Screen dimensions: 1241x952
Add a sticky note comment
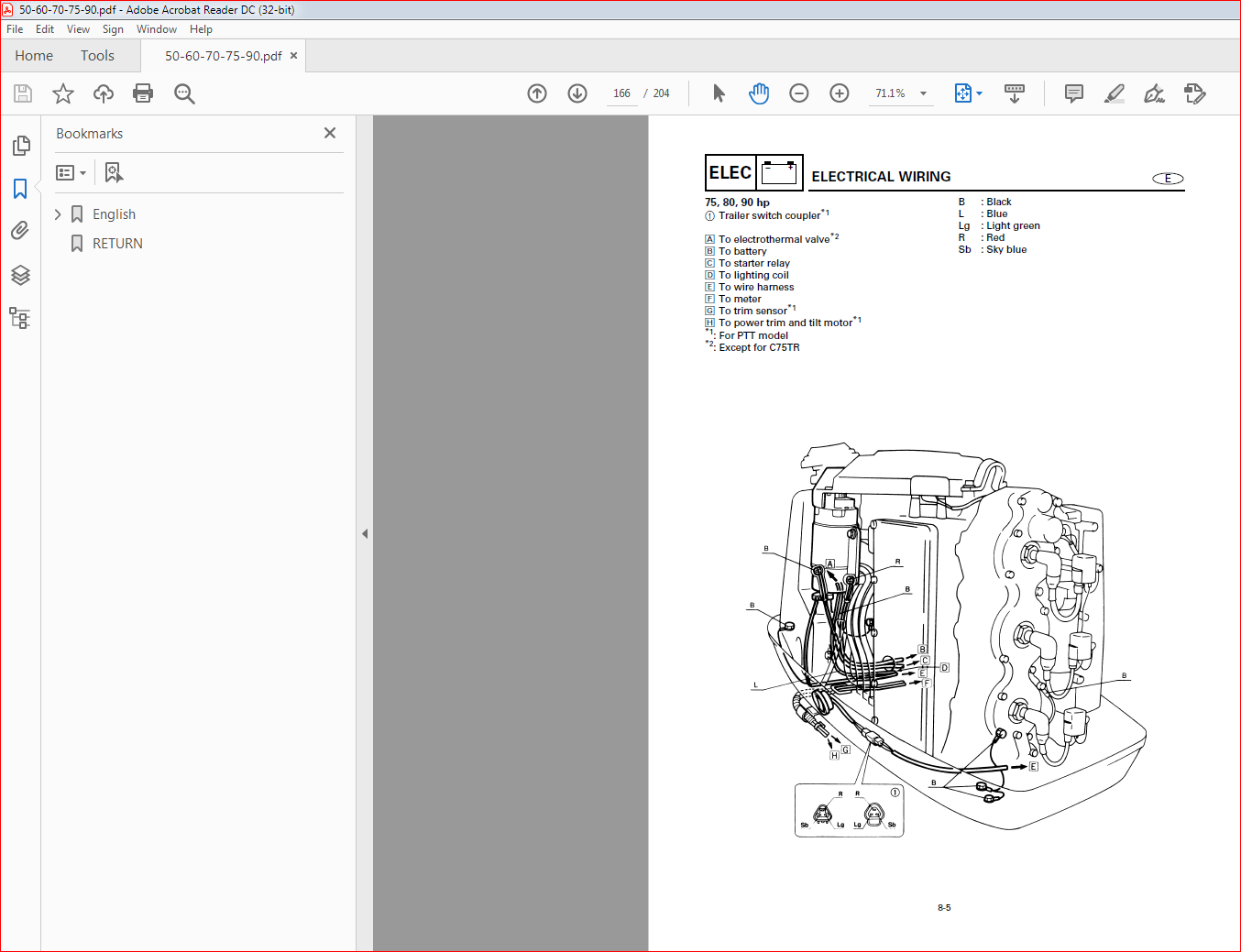(x=1074, y=93)
